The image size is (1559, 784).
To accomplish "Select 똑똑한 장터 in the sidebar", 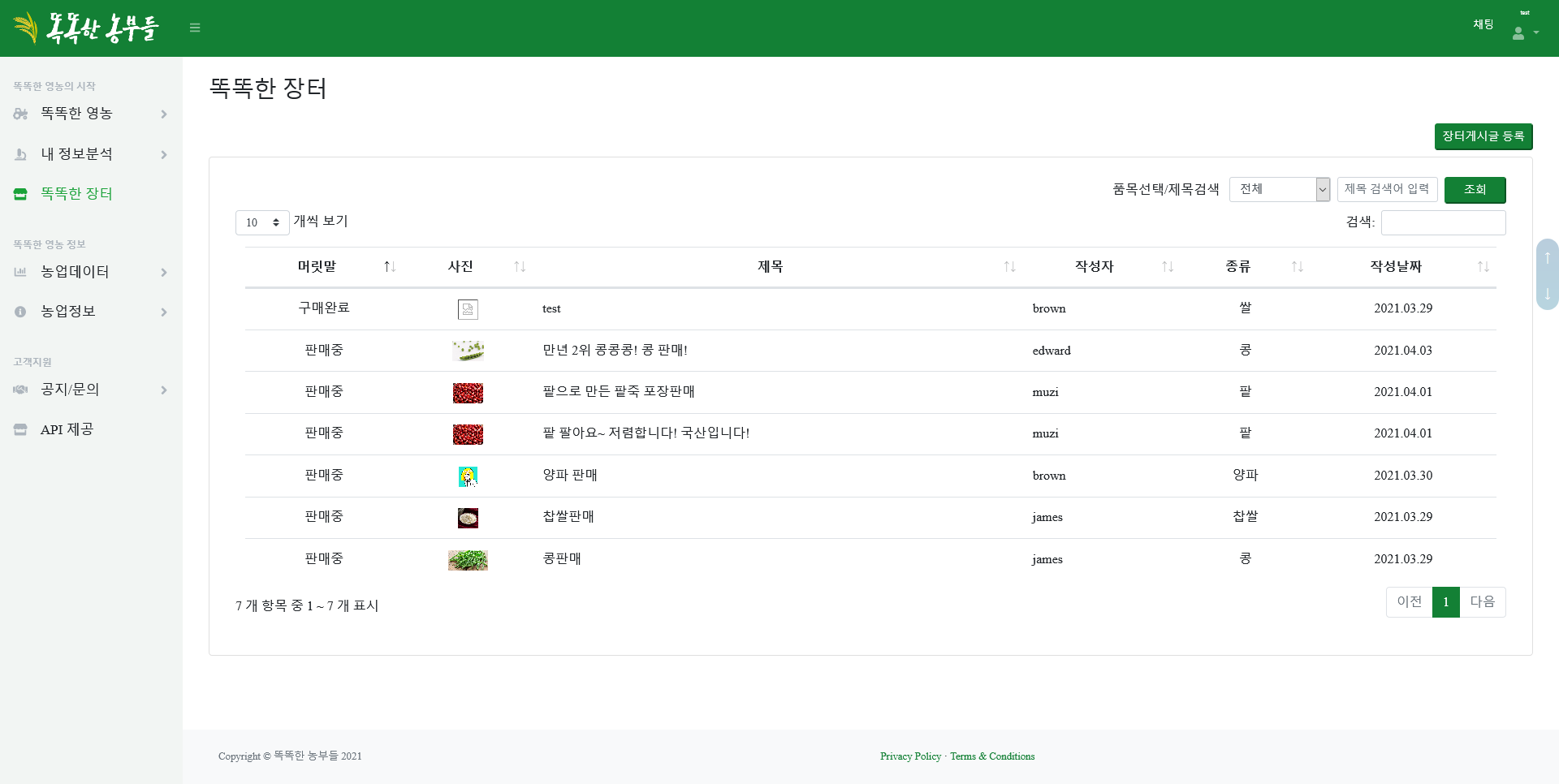I will pos(77,194).
